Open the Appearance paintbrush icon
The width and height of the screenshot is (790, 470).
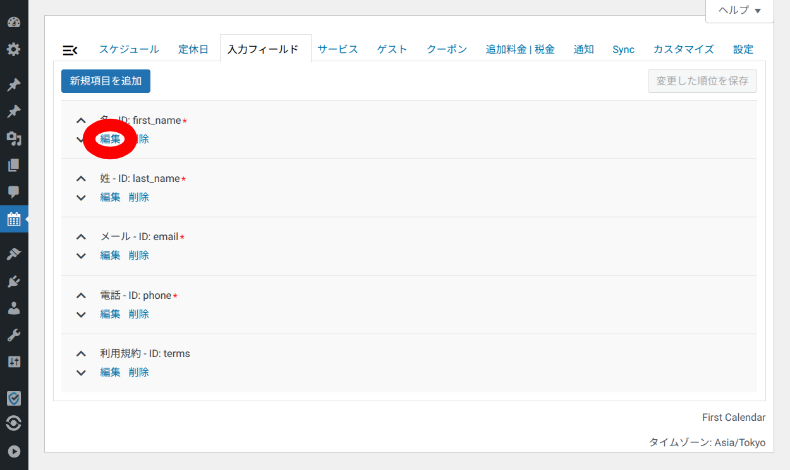pos(14,254)
